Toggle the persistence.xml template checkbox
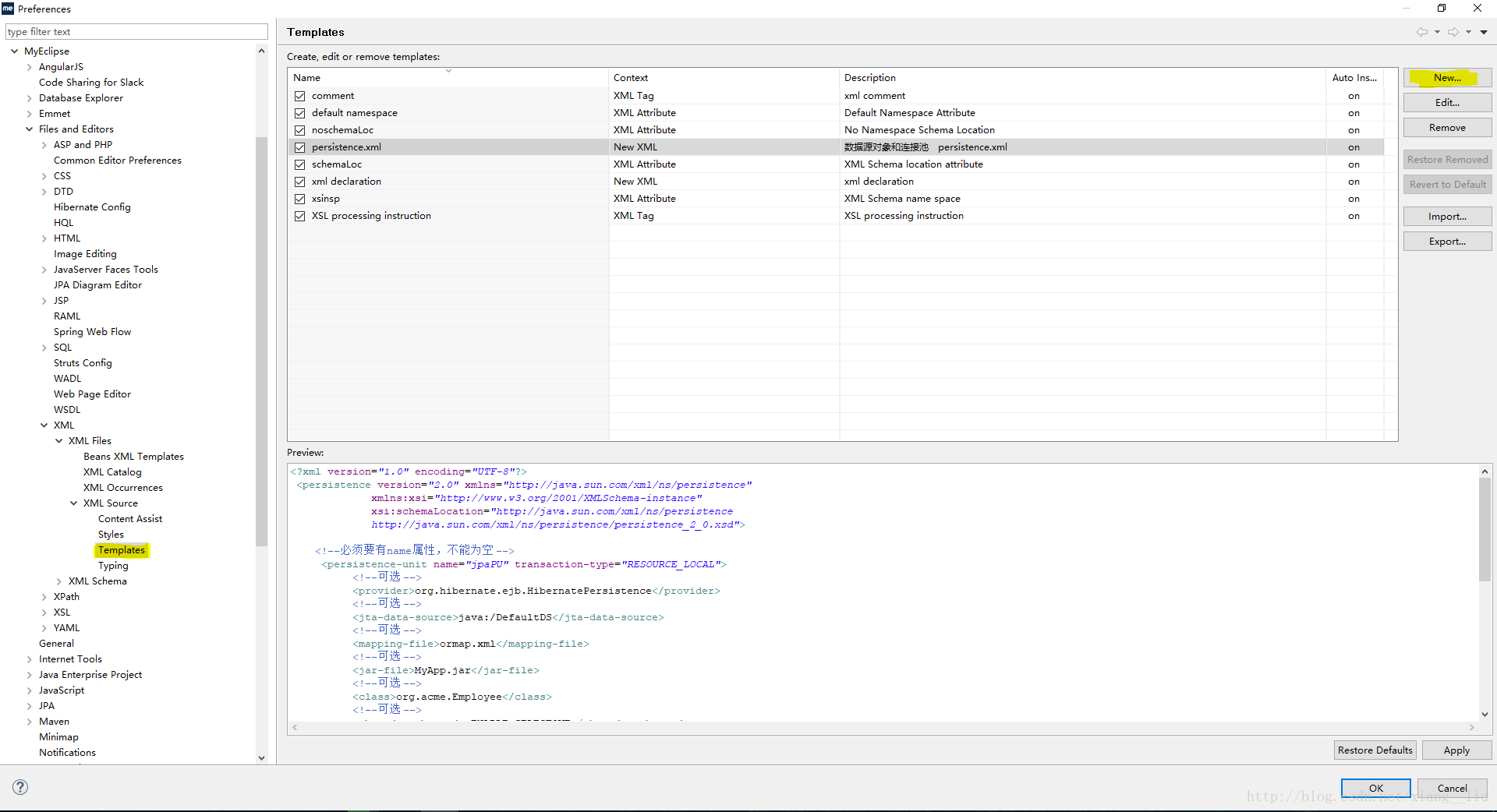Viewport: 1497px width, 812px height. click(x=299, y=147)
